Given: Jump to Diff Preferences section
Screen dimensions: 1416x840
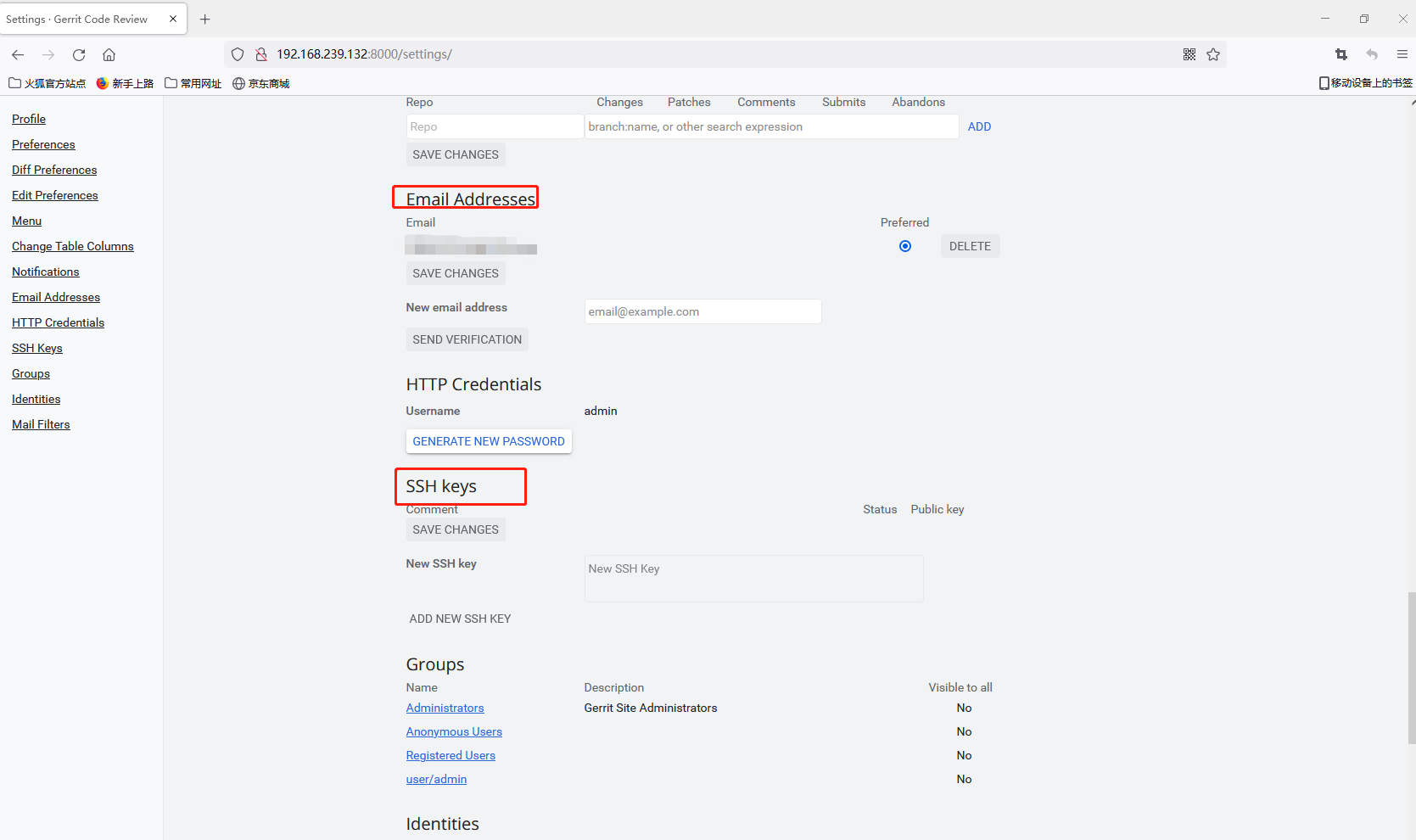Looking at the screenshot, I should pos(54,170).
